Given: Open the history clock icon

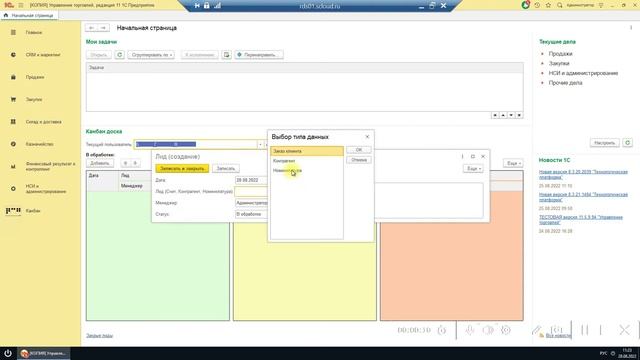Looking at the screenshot, I should tap(537, 5).
